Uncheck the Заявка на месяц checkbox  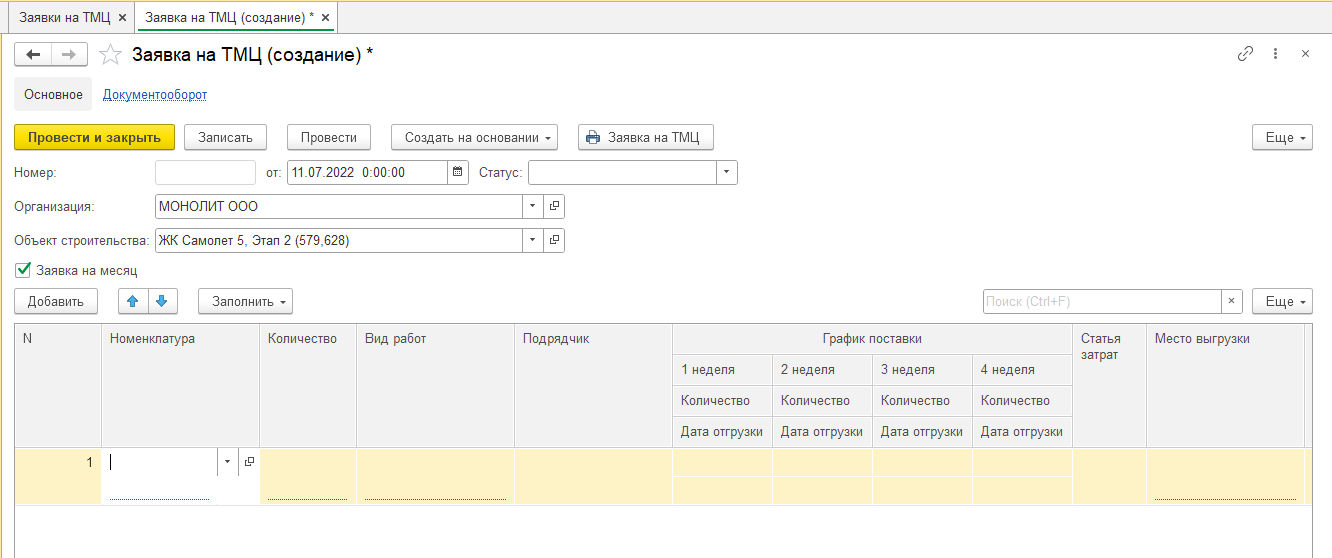click(x=23, y=270)
